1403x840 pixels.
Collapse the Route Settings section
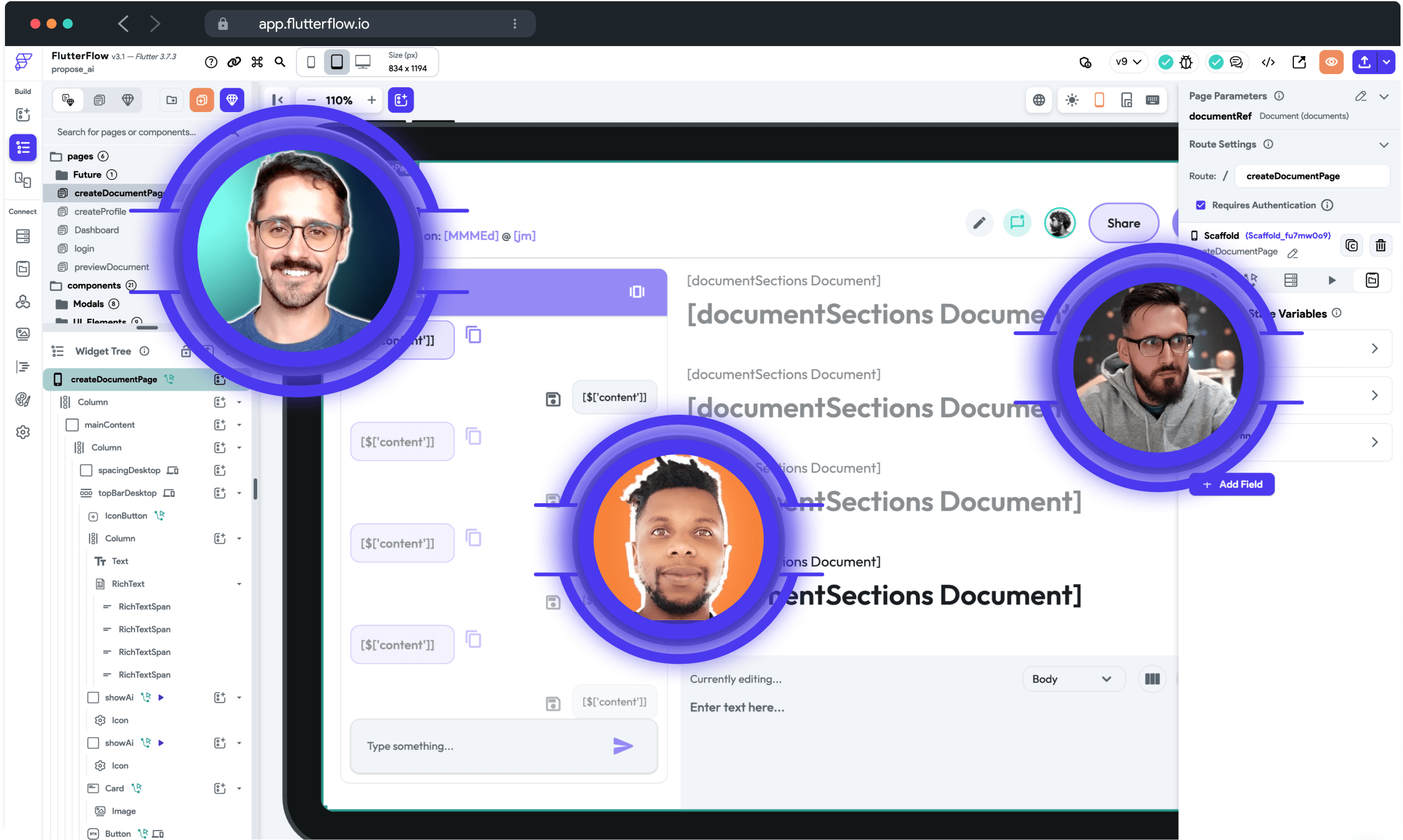(1384, 144)
